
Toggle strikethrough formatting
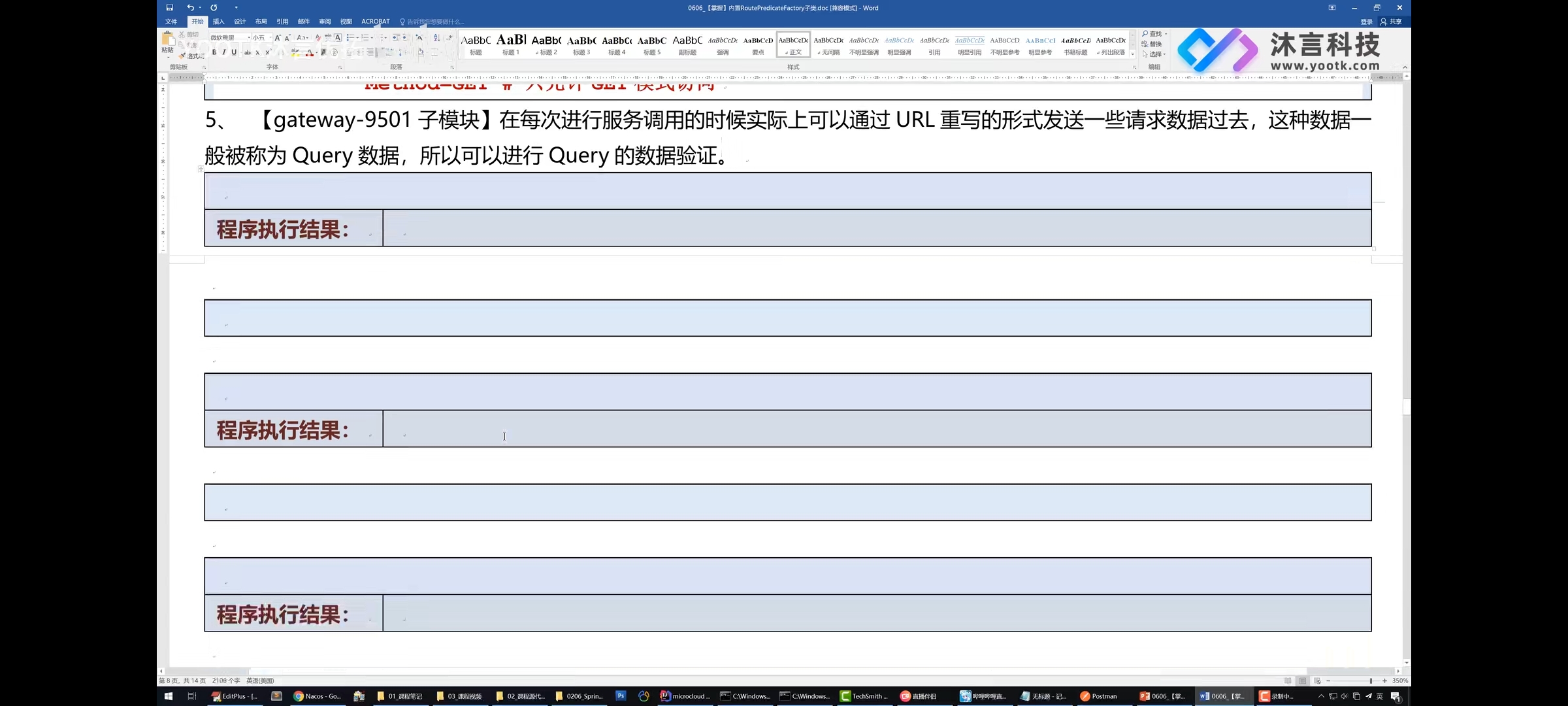248,52
